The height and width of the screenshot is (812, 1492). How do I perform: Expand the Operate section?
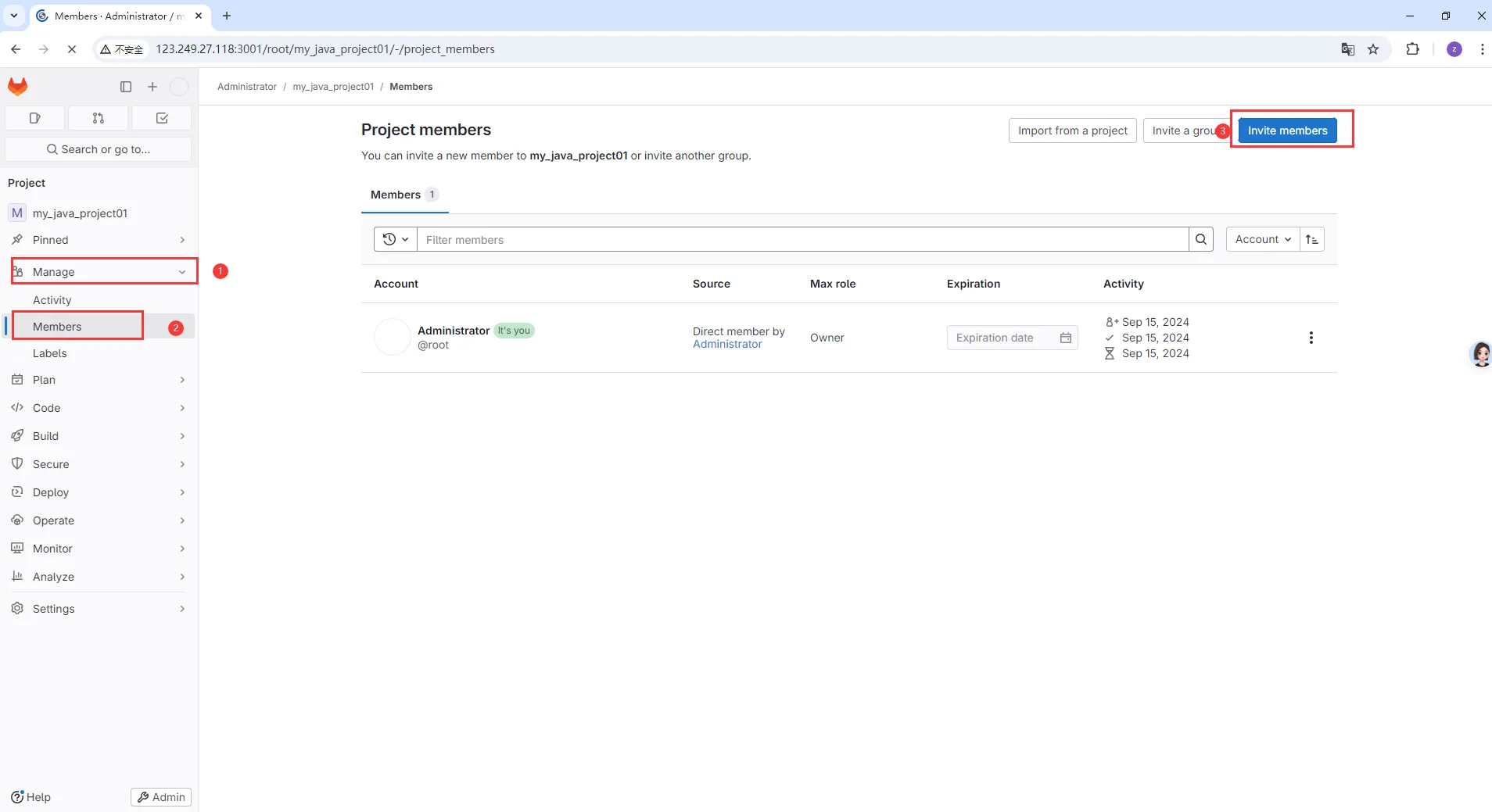coord(99,520)
